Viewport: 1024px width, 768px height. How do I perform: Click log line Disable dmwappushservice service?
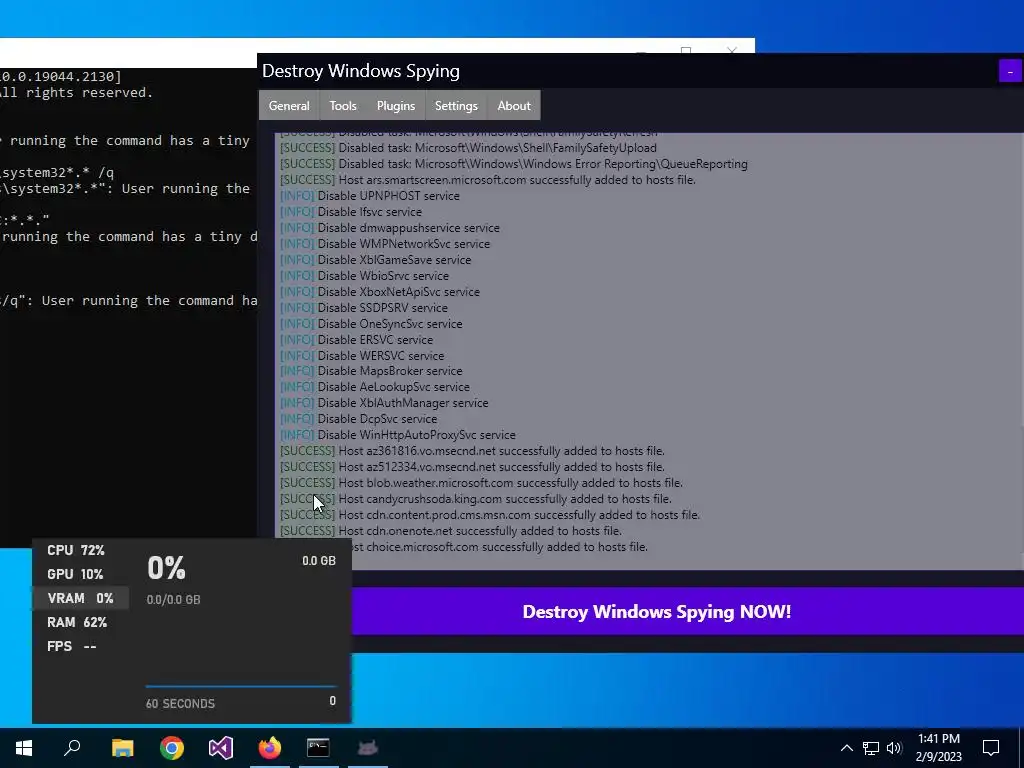pos(390,228)
